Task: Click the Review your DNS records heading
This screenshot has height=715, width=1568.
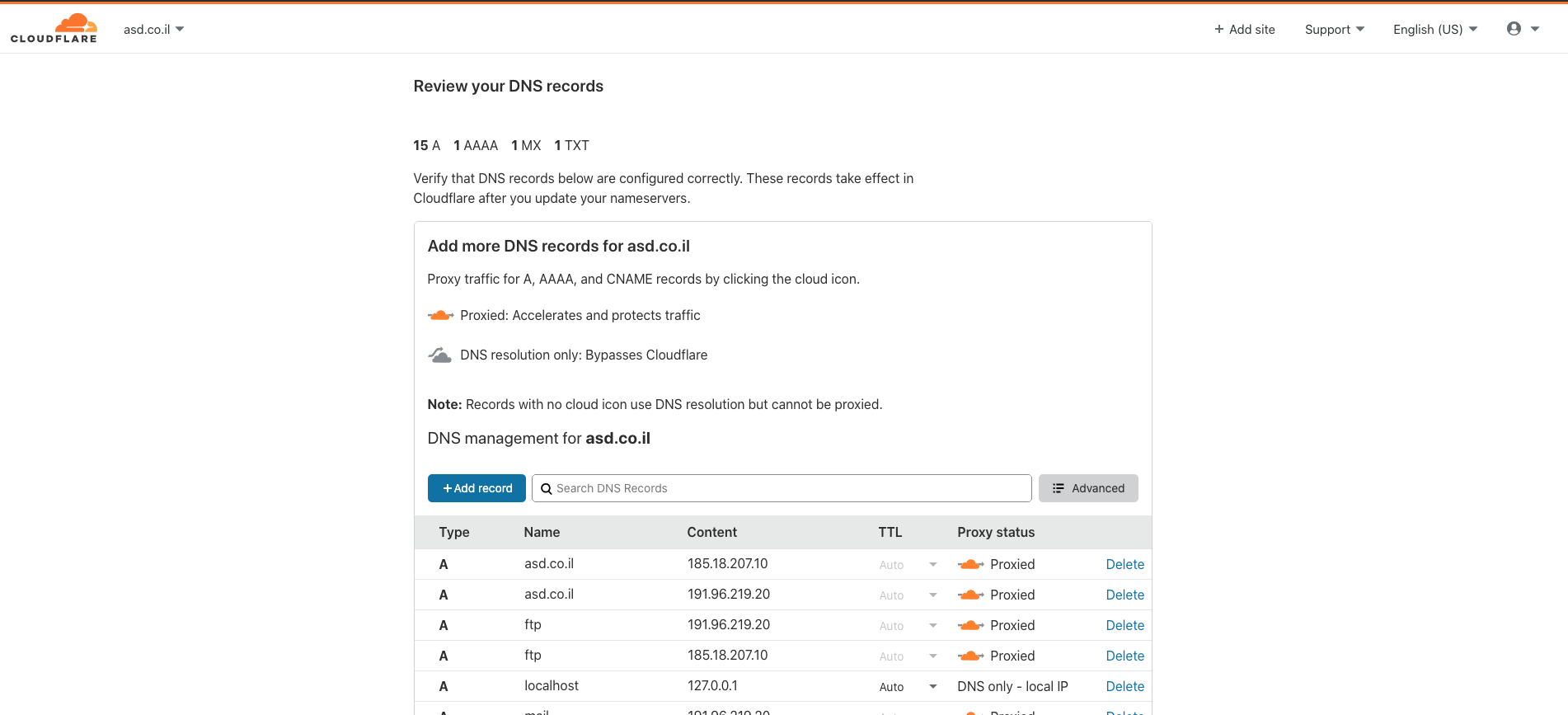Action: [509, 87]
